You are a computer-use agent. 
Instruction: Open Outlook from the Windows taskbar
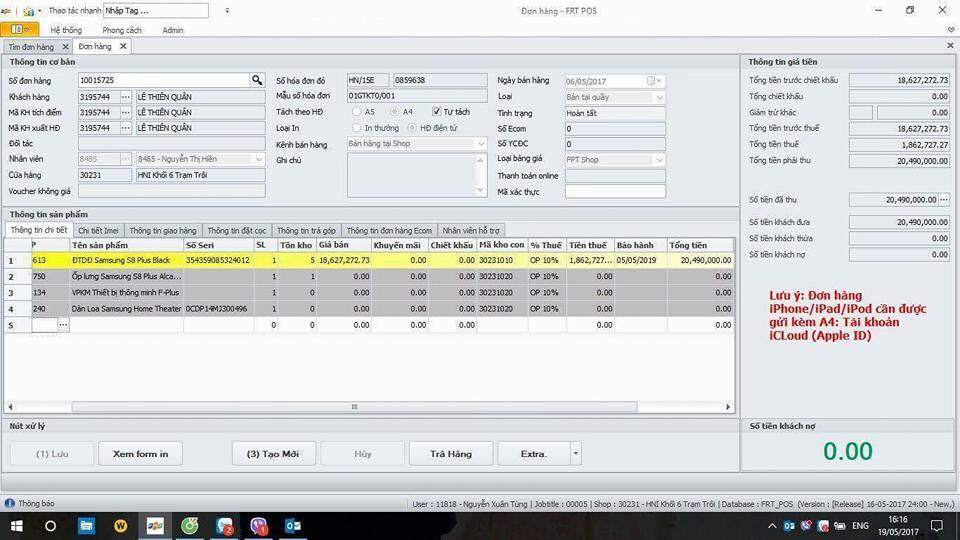pyautogui.click(x=293, y=525)
